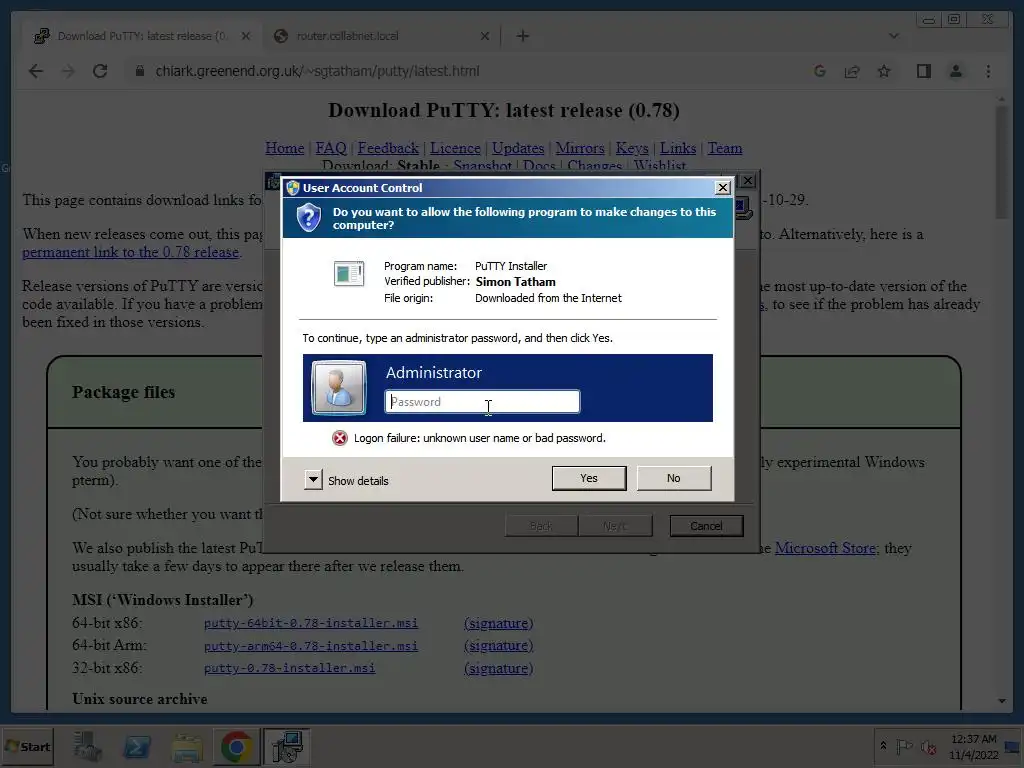1024x768 pixels.
Task: Click the PuTTY Installer program icon
Action: point(349,273)
